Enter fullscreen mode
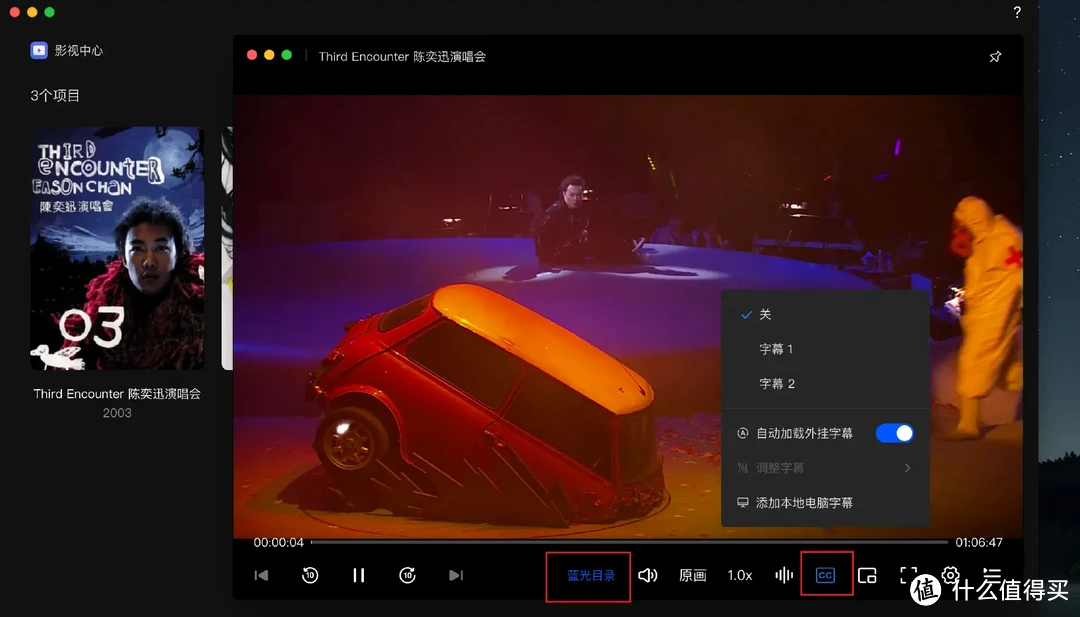This screenshot has width=1080, height=617. 908,575
